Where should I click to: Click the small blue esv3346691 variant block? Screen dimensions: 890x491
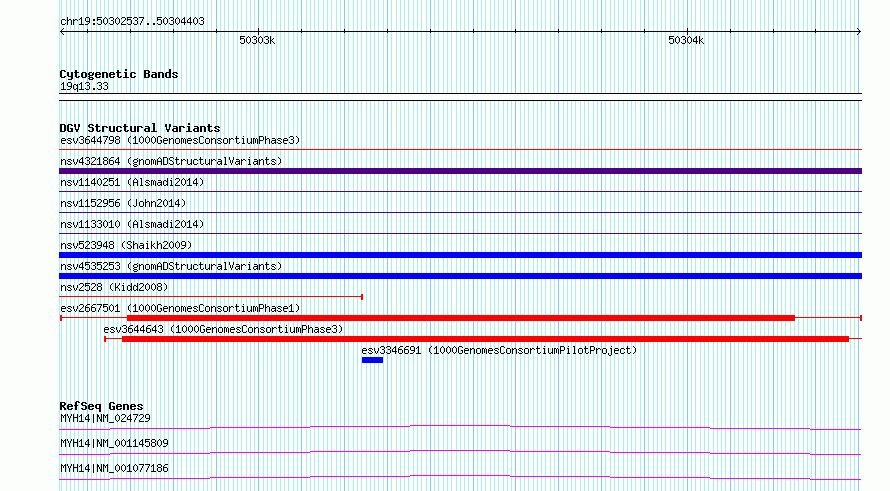[x=372, y=360]
